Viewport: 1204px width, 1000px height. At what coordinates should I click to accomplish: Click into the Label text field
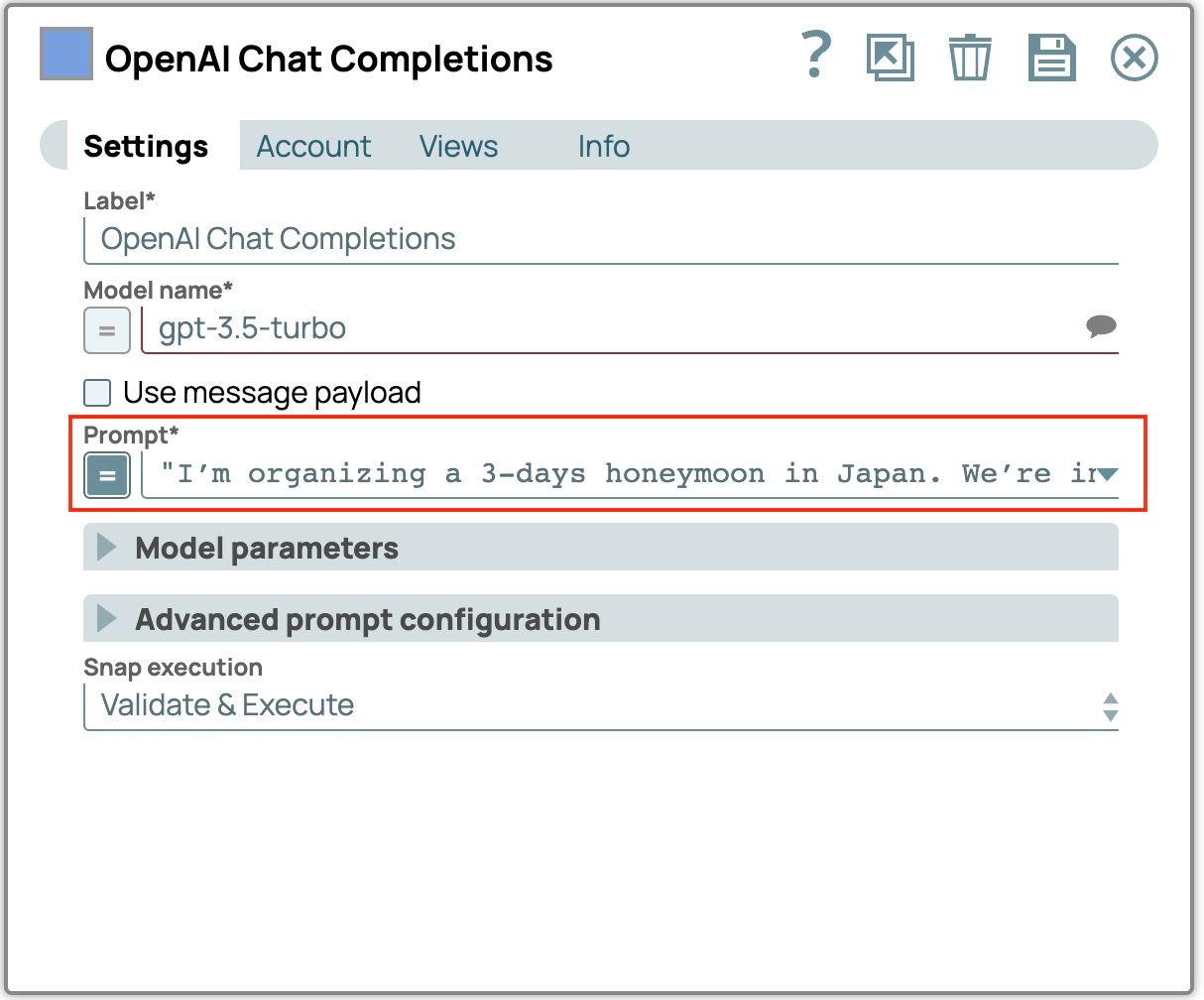click(x=600, y=239)
